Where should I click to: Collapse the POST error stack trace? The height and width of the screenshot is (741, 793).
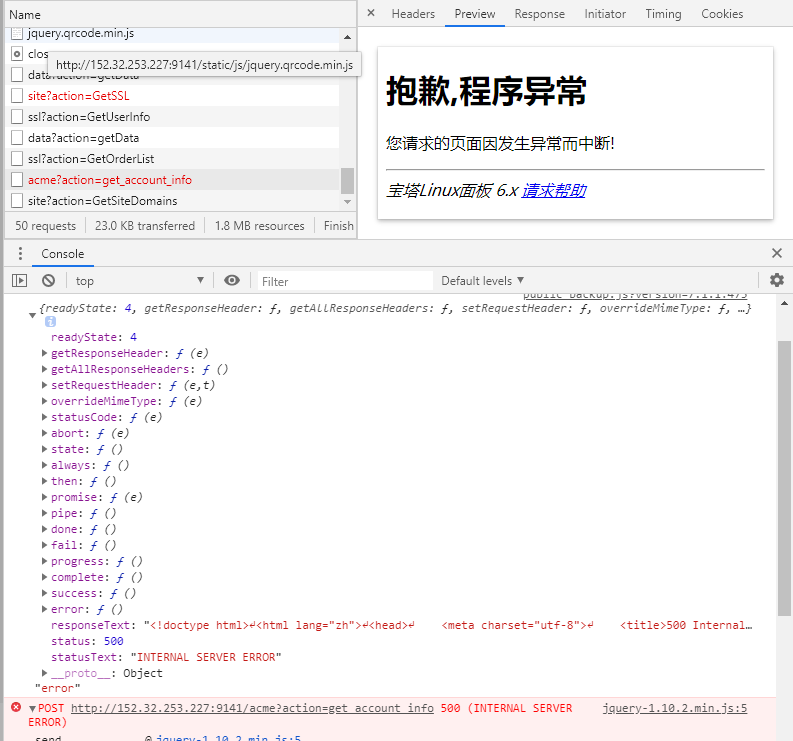[32, 709]
